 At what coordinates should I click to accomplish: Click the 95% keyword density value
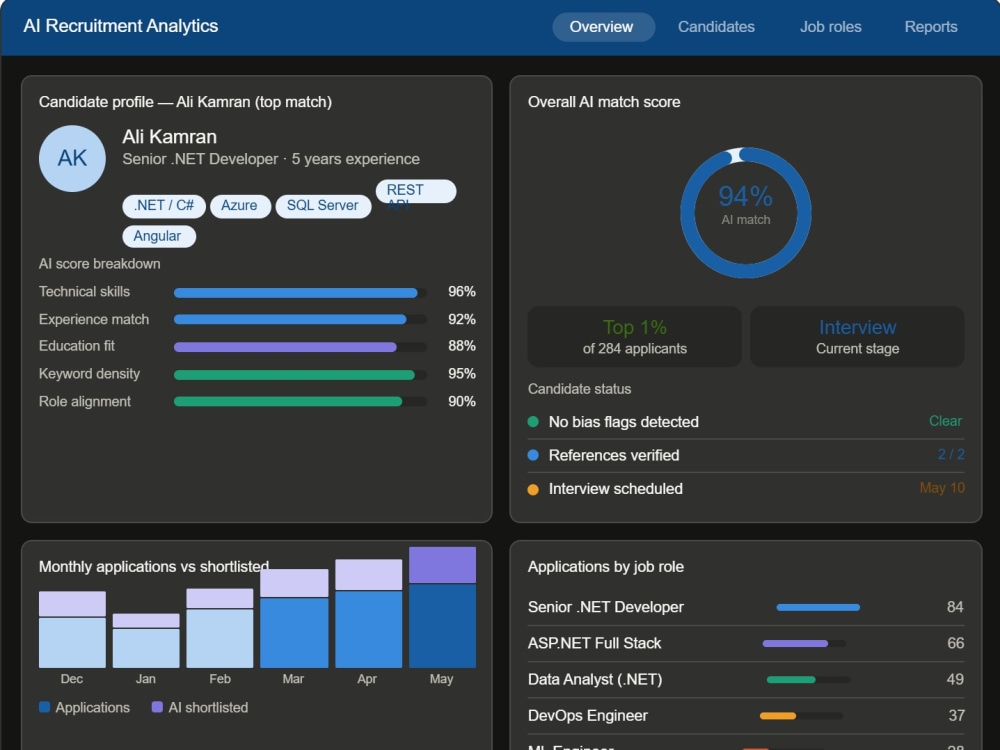[462, 374]
